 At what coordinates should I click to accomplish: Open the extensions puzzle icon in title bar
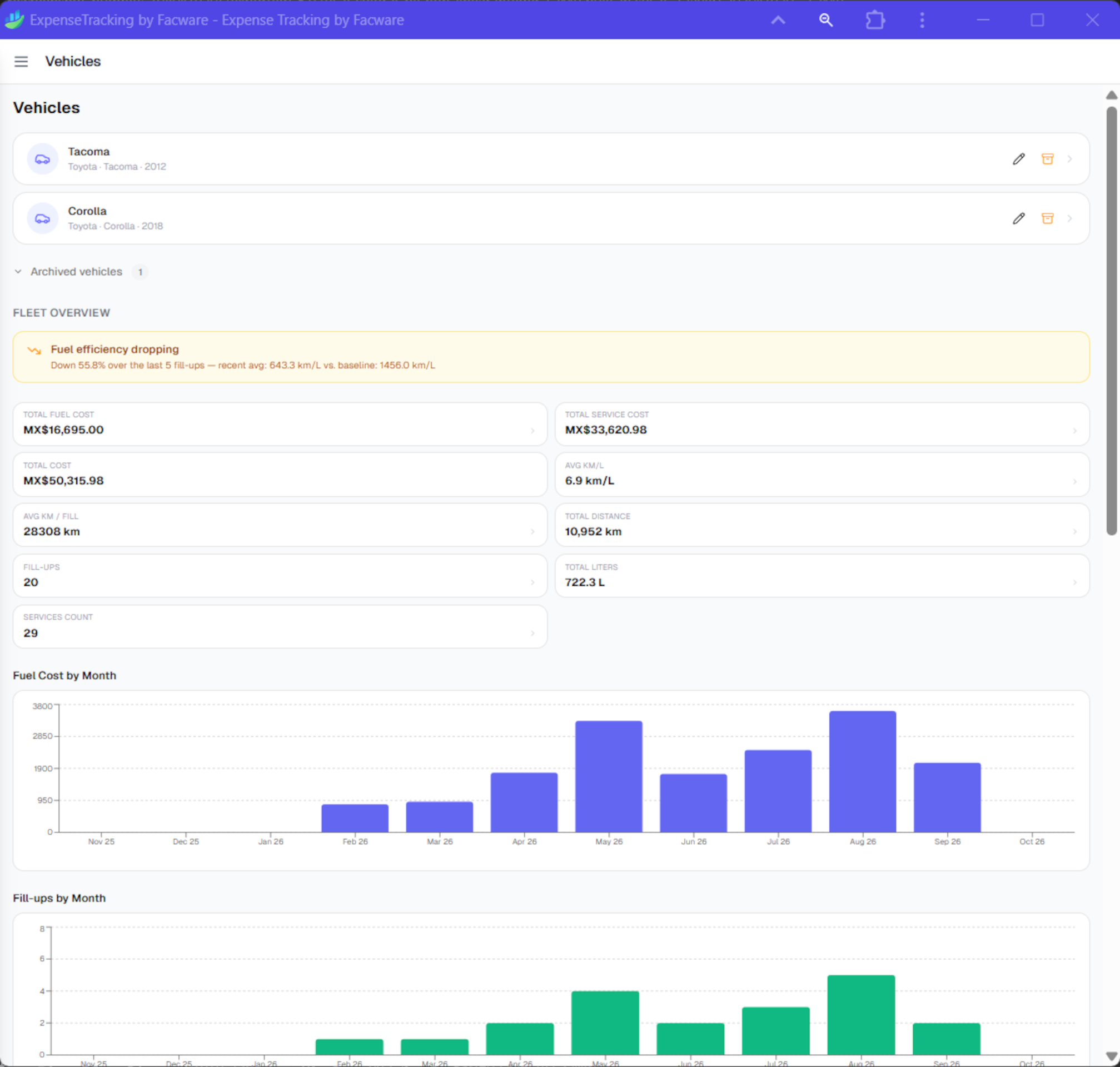tap(875, 21)
